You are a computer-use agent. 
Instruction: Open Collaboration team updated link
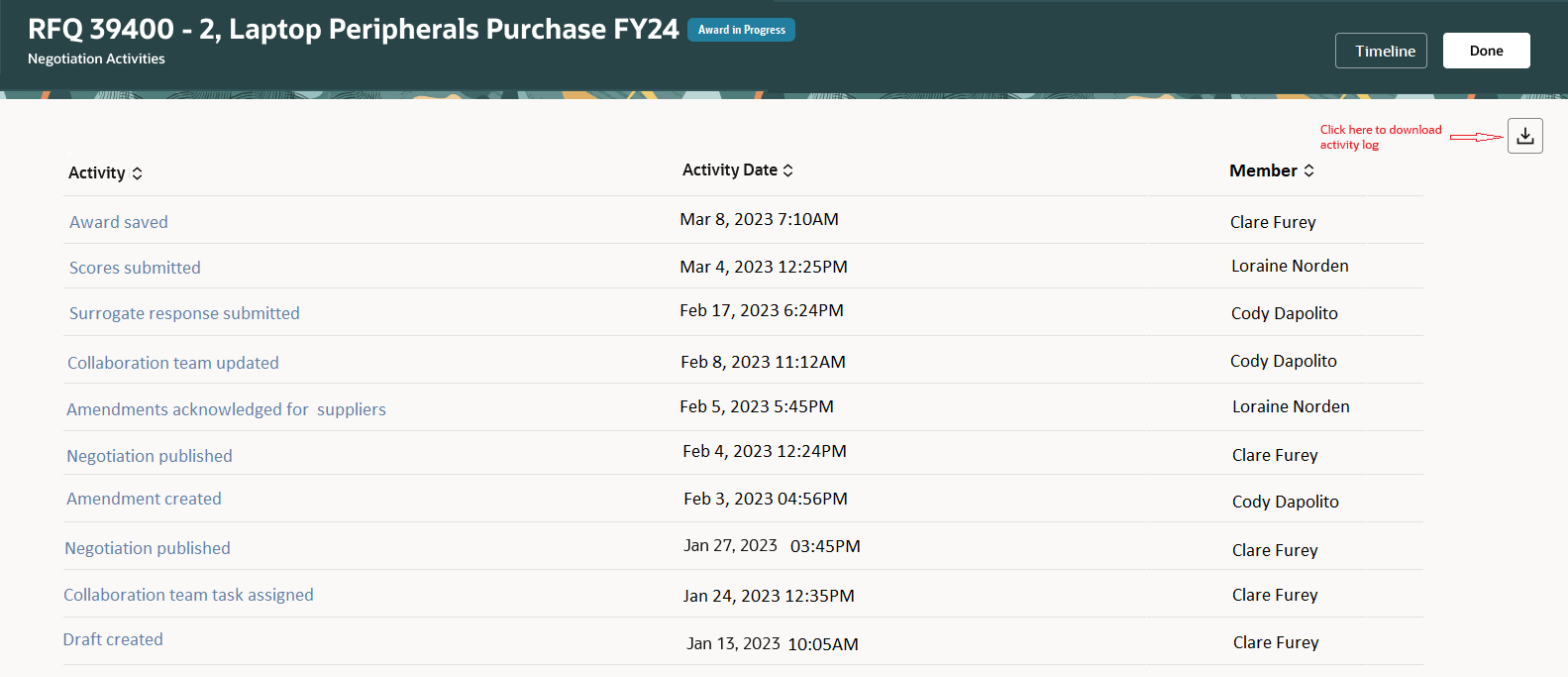pos(173,363)
